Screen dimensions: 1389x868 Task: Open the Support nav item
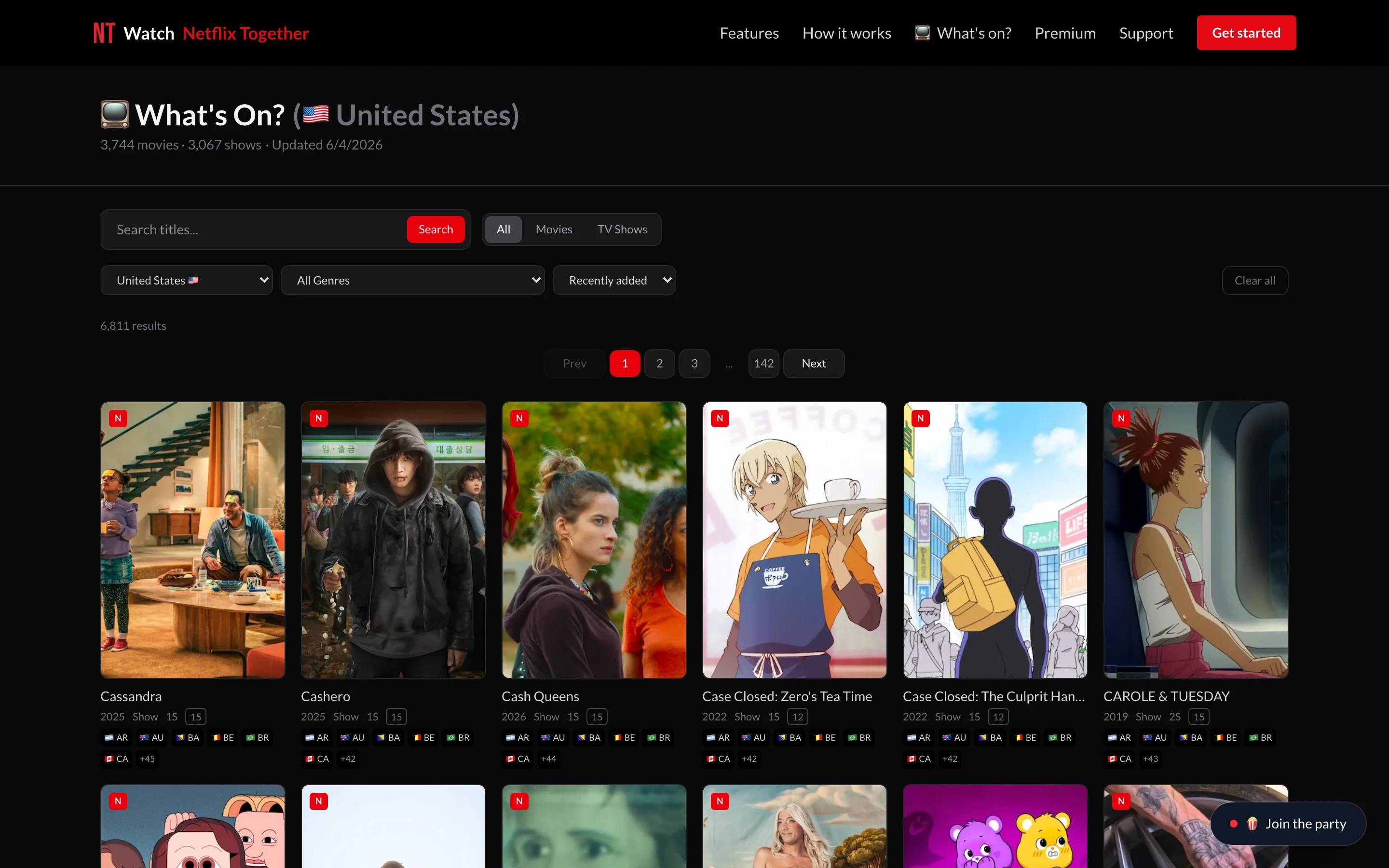point(1145,33)
